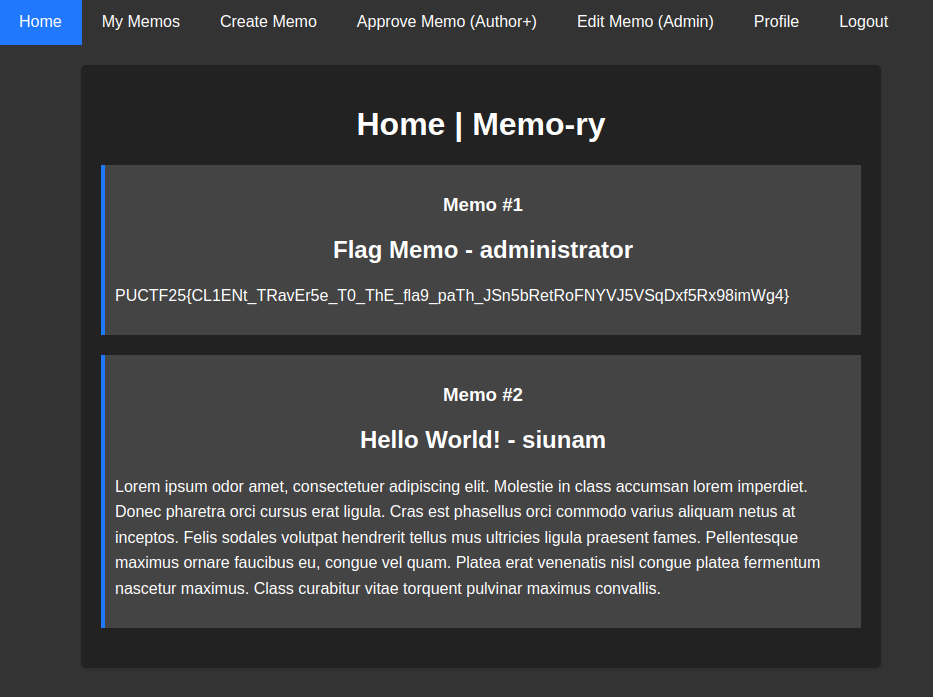Go to My Memos page
The width and height of the screenshot is (933, 697).
140,22
